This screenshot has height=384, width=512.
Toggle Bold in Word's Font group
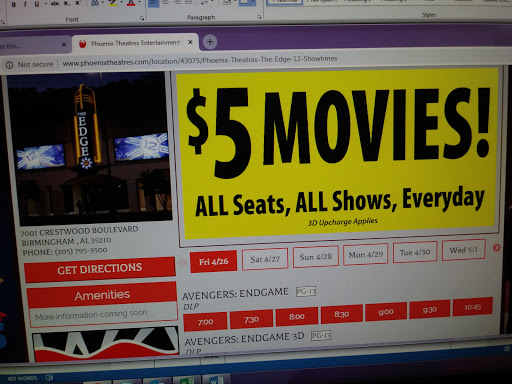coord(13,4)
